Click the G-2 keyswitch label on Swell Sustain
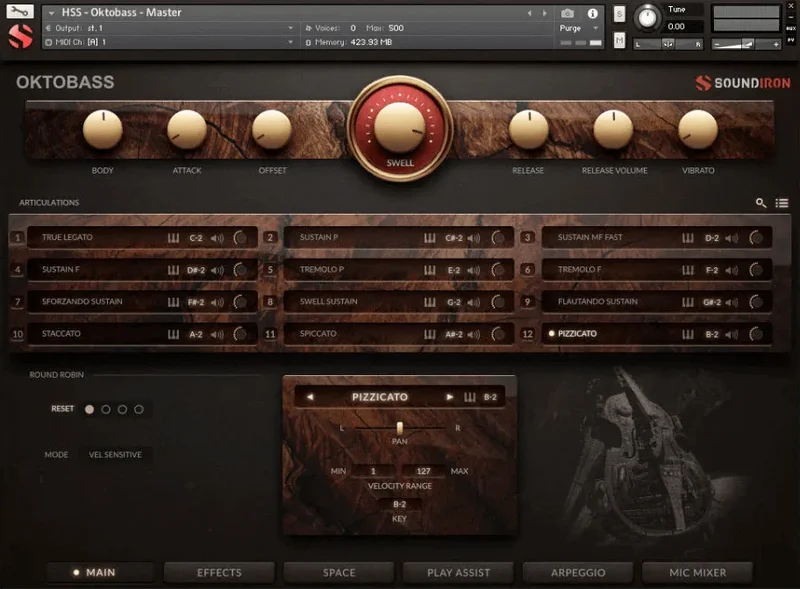The height and width of the screenshot is (589, 800). 454,303
